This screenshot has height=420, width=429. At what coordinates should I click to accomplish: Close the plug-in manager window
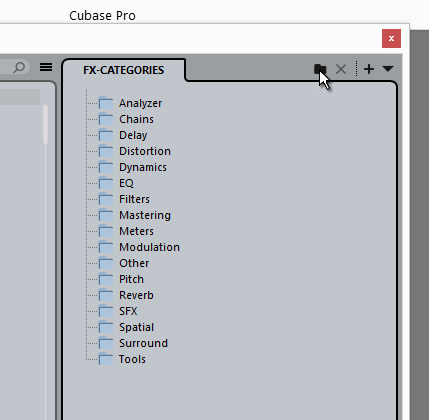391,38
